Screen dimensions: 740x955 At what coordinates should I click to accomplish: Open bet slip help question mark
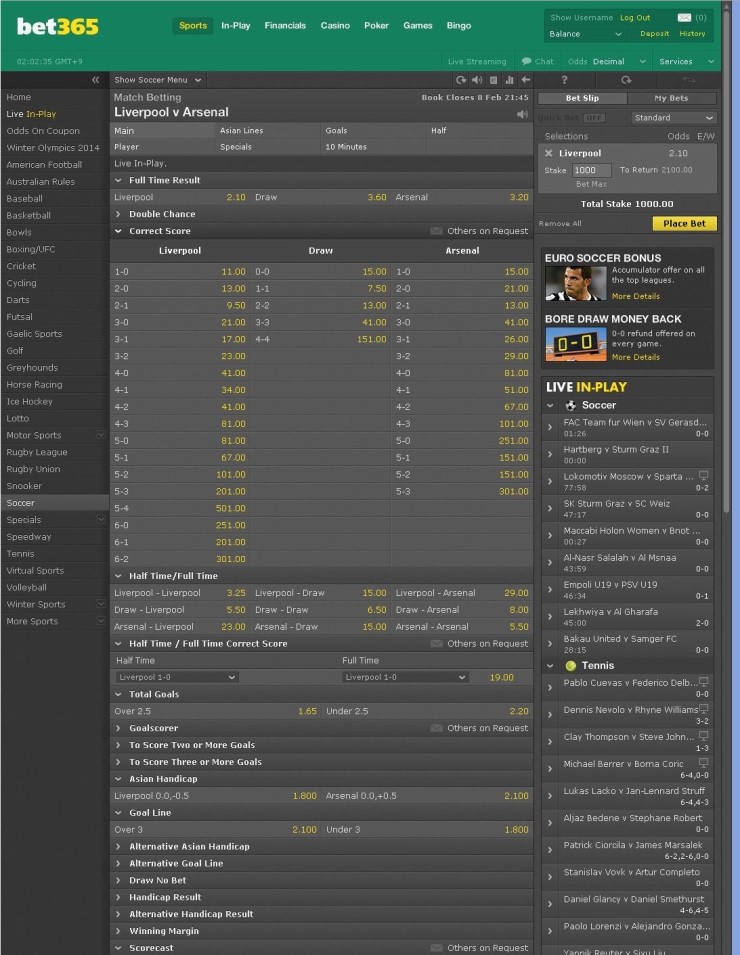tap(565, 80)
